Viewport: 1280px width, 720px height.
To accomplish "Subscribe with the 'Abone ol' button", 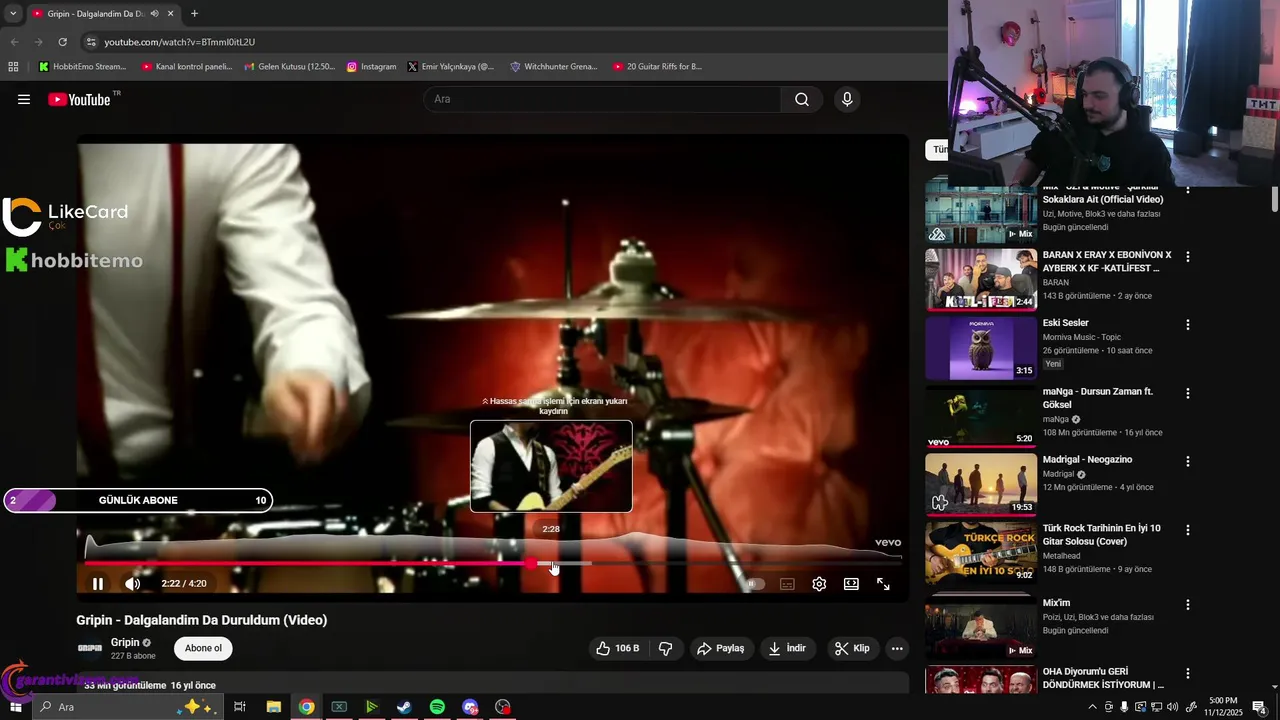I will pos(203,648).
